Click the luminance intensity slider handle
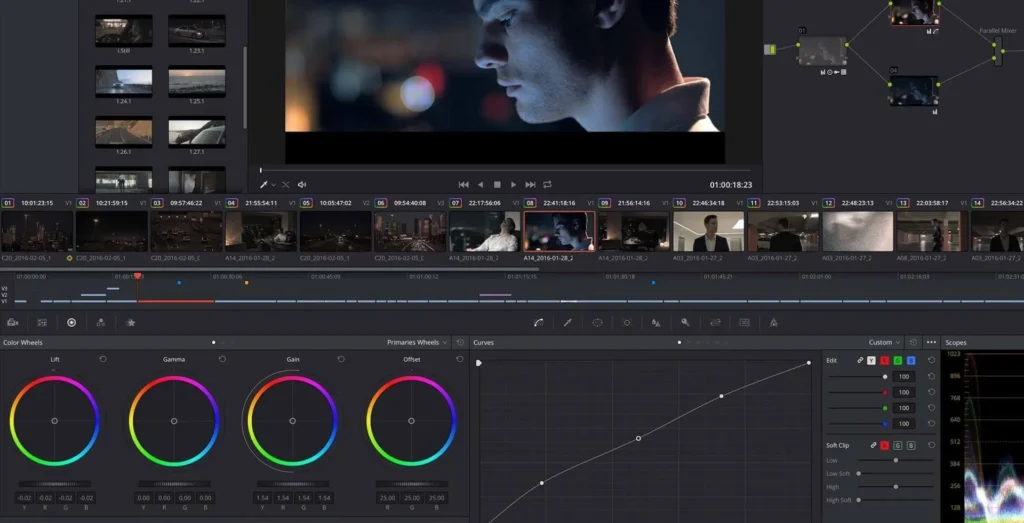 coord(885,377)
